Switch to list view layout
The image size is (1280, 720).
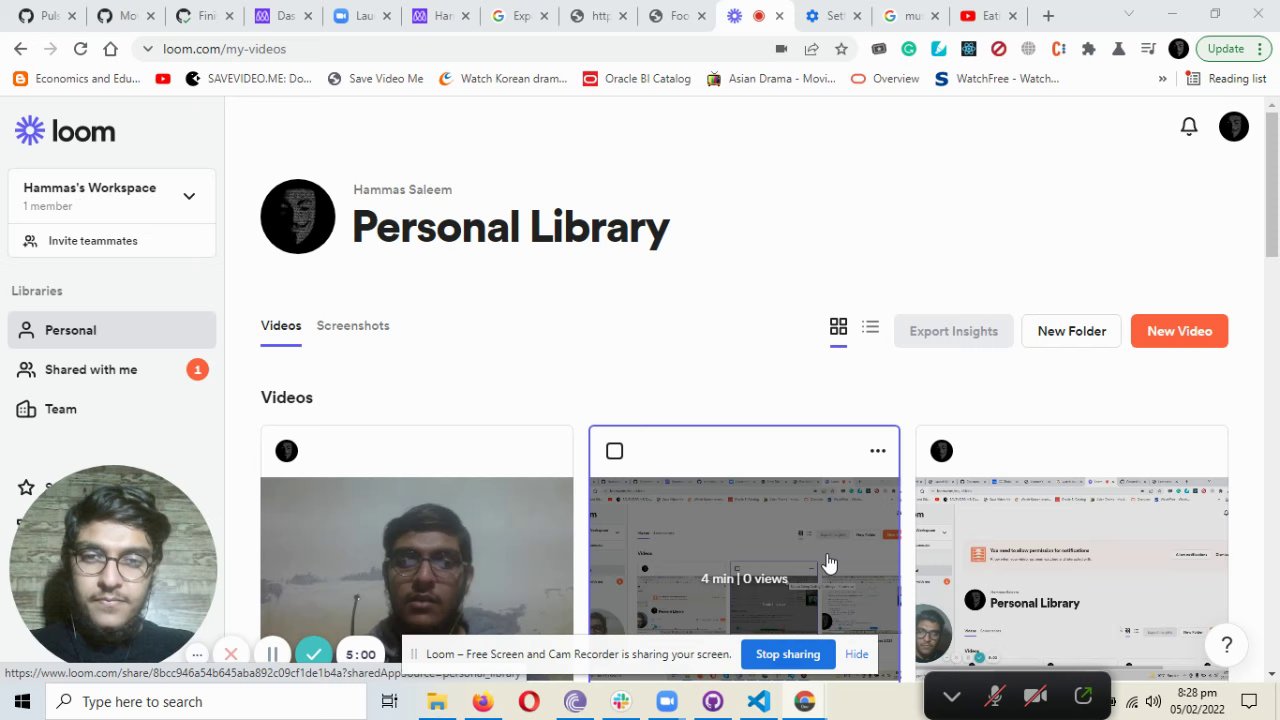tap(871, 327)
